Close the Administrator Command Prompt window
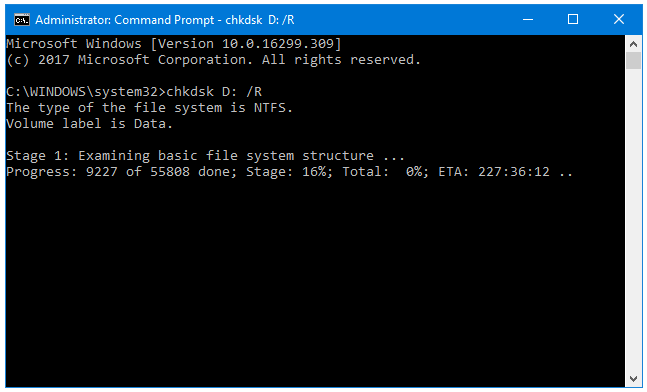 tap(619, 19)
